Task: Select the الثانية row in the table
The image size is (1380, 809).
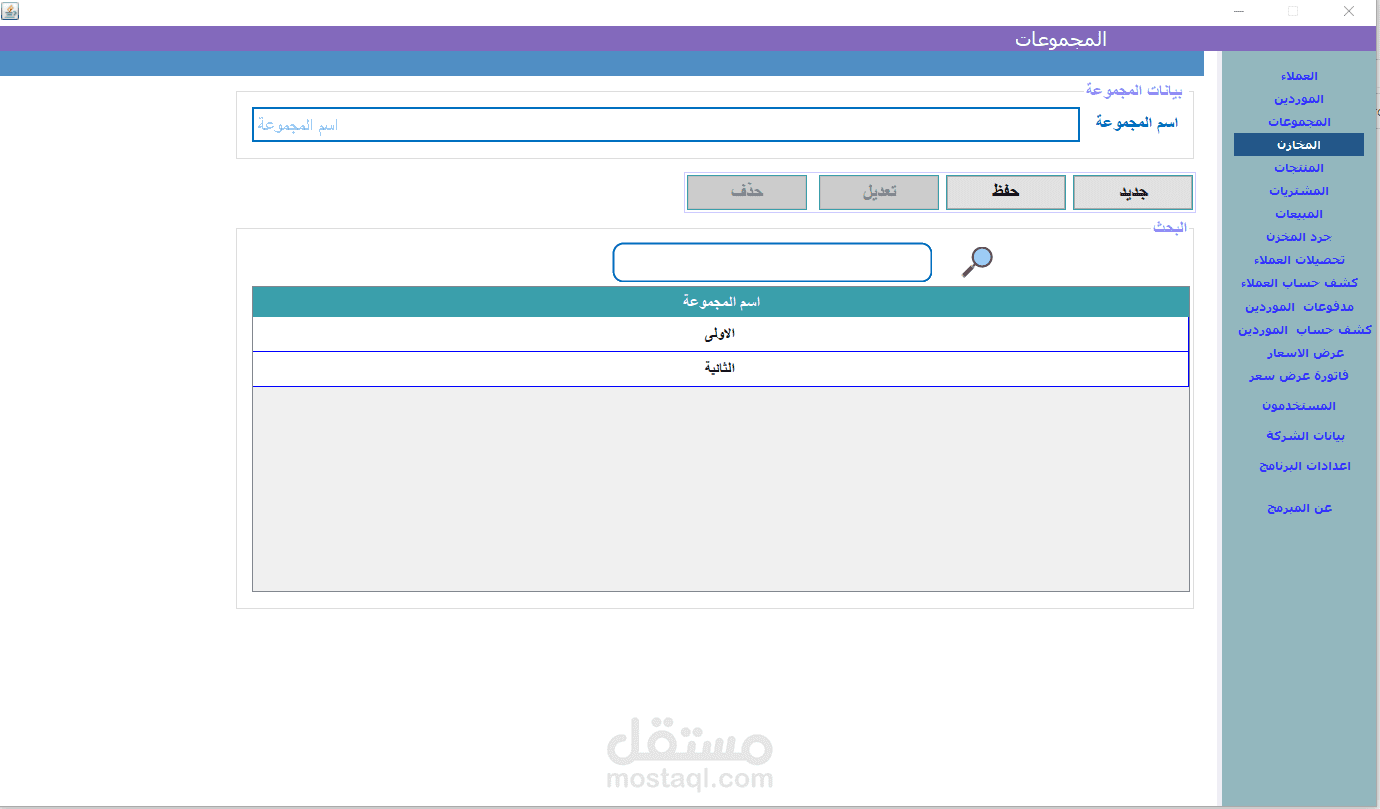Action: [x=720, y=369]
